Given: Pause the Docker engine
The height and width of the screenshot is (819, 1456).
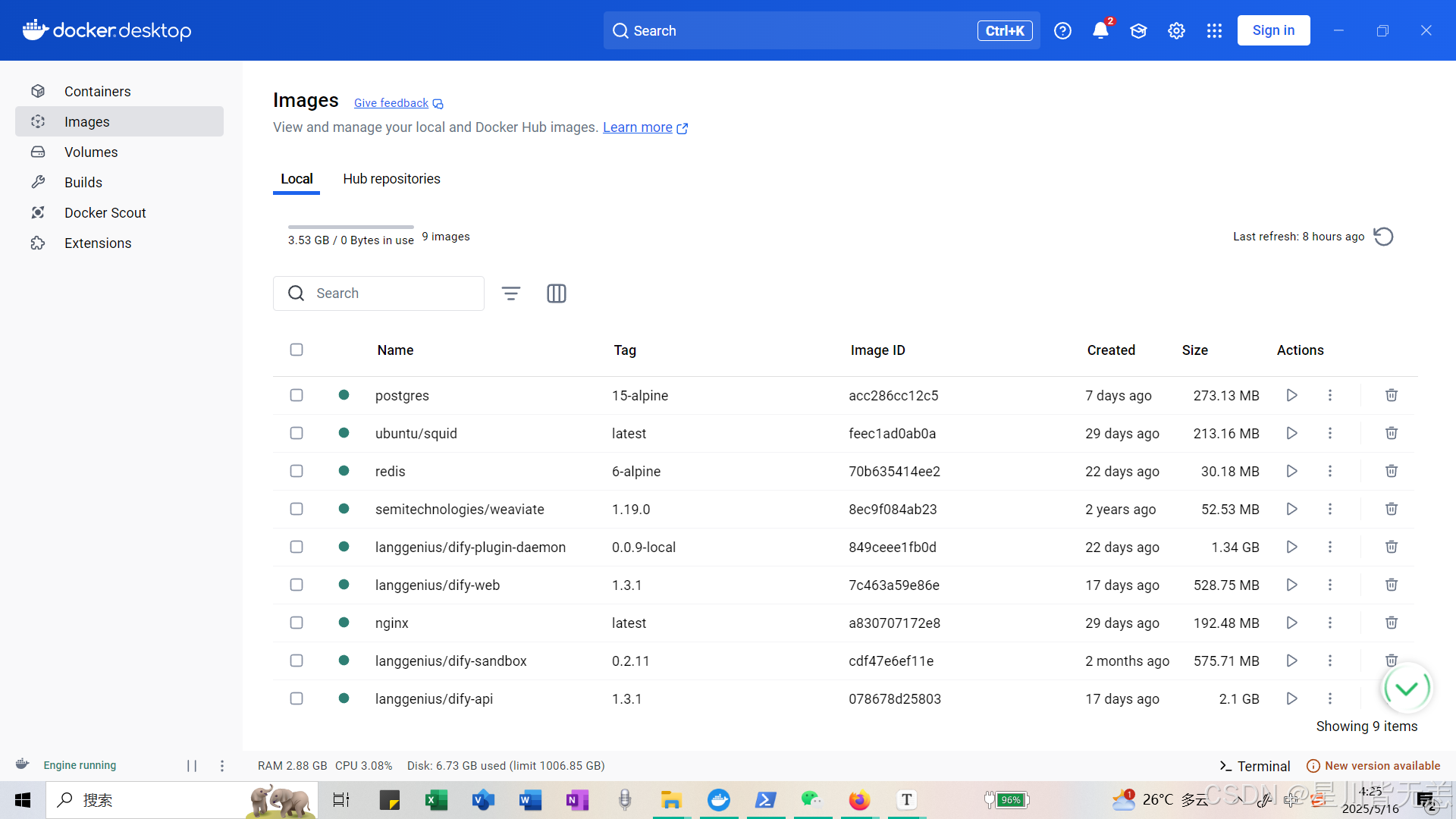Looking at the screenshot, I should (x=192, y=766).
